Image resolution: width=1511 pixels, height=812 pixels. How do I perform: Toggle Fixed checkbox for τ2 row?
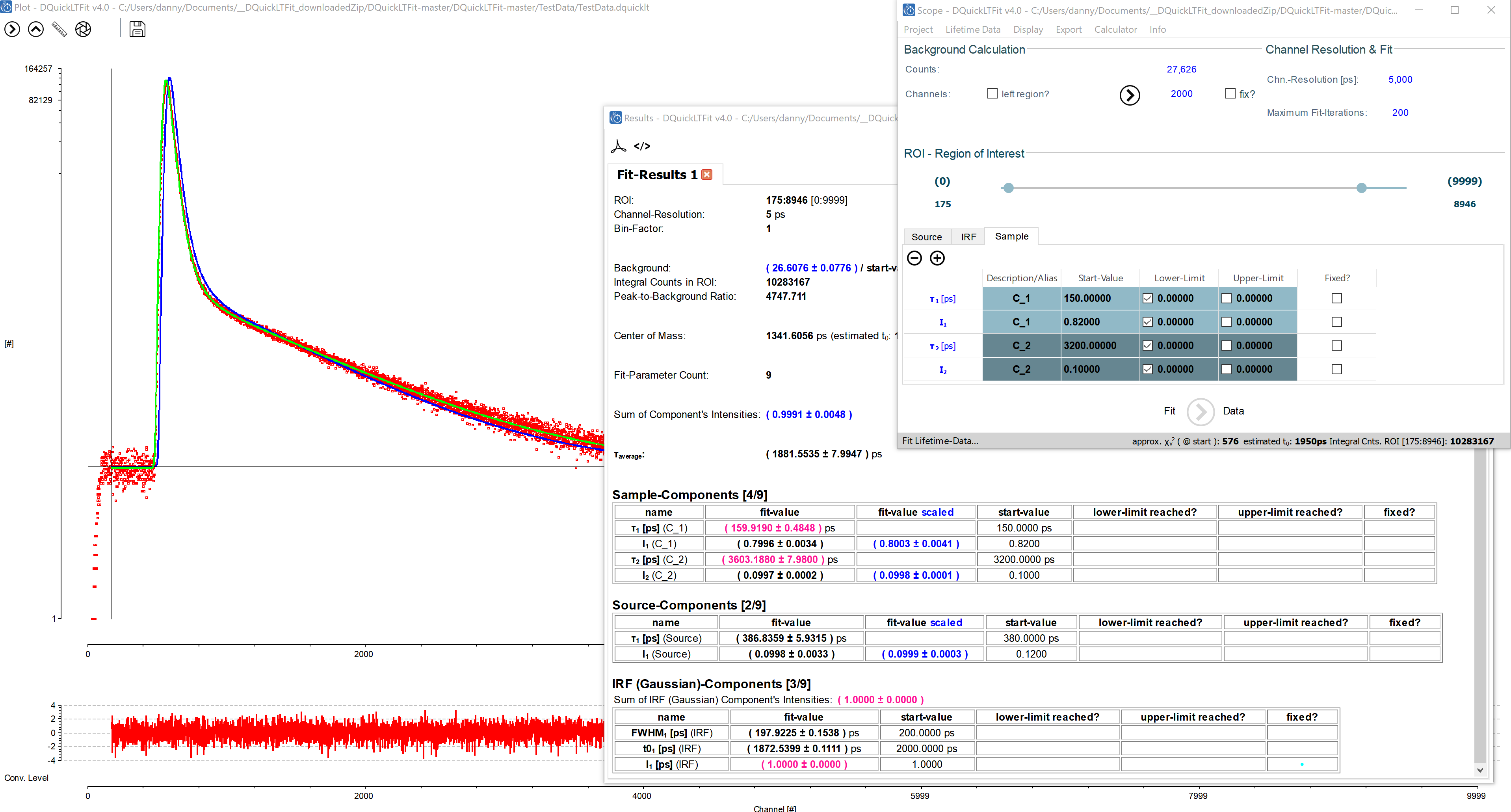pos(1337,346)
